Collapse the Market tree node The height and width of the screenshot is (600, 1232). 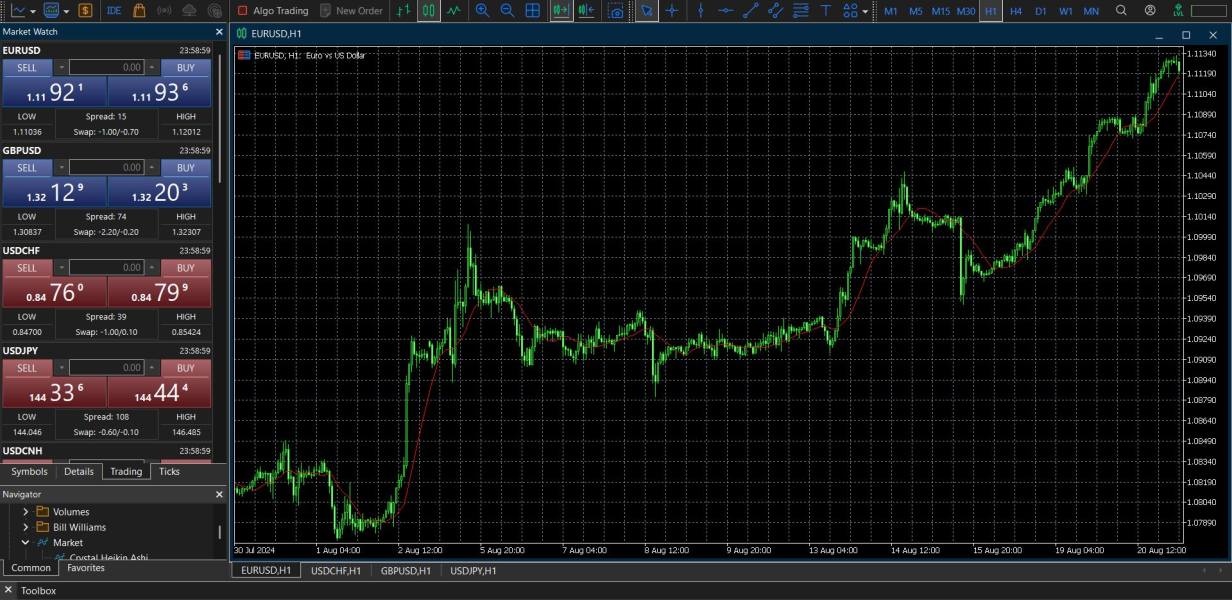coord(26,543)
